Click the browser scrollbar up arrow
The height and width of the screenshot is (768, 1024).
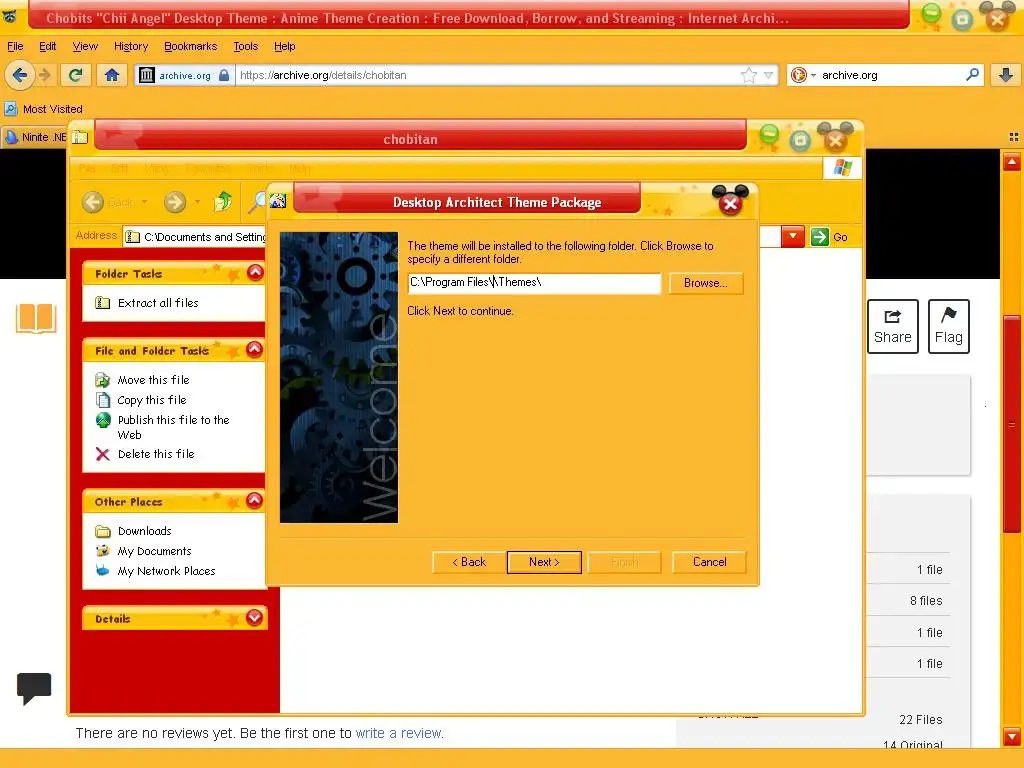tap(1012, 161)
